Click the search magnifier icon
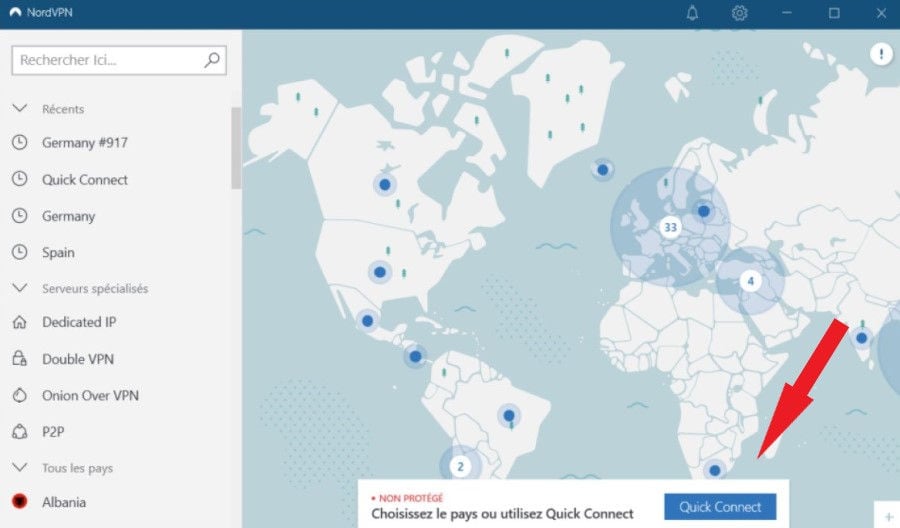900x528 pixels. [211, 60]
